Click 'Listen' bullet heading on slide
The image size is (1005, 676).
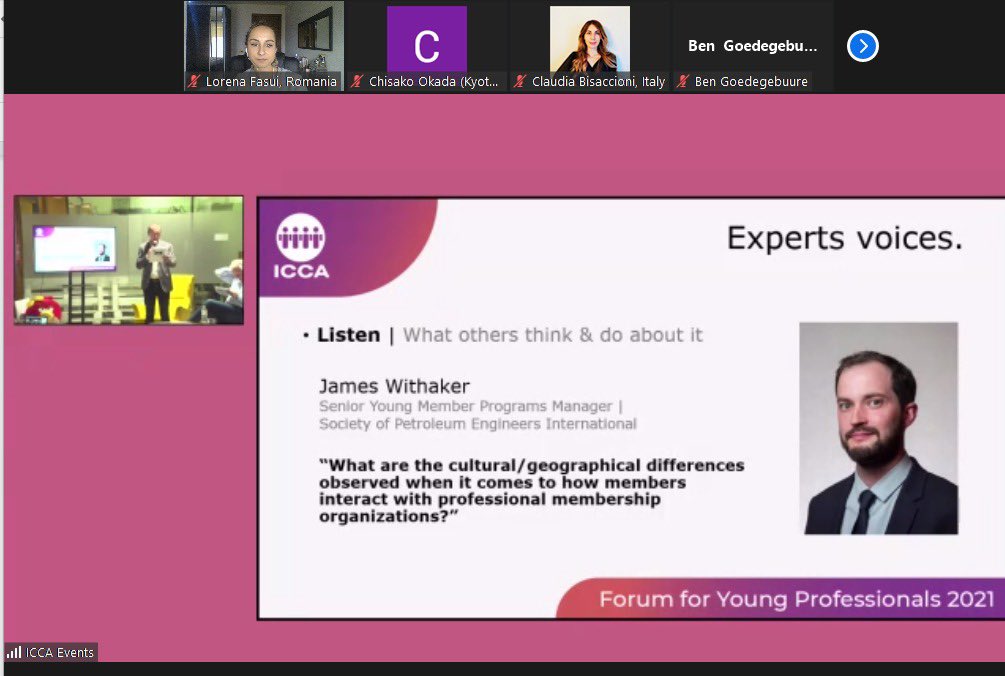348,334
